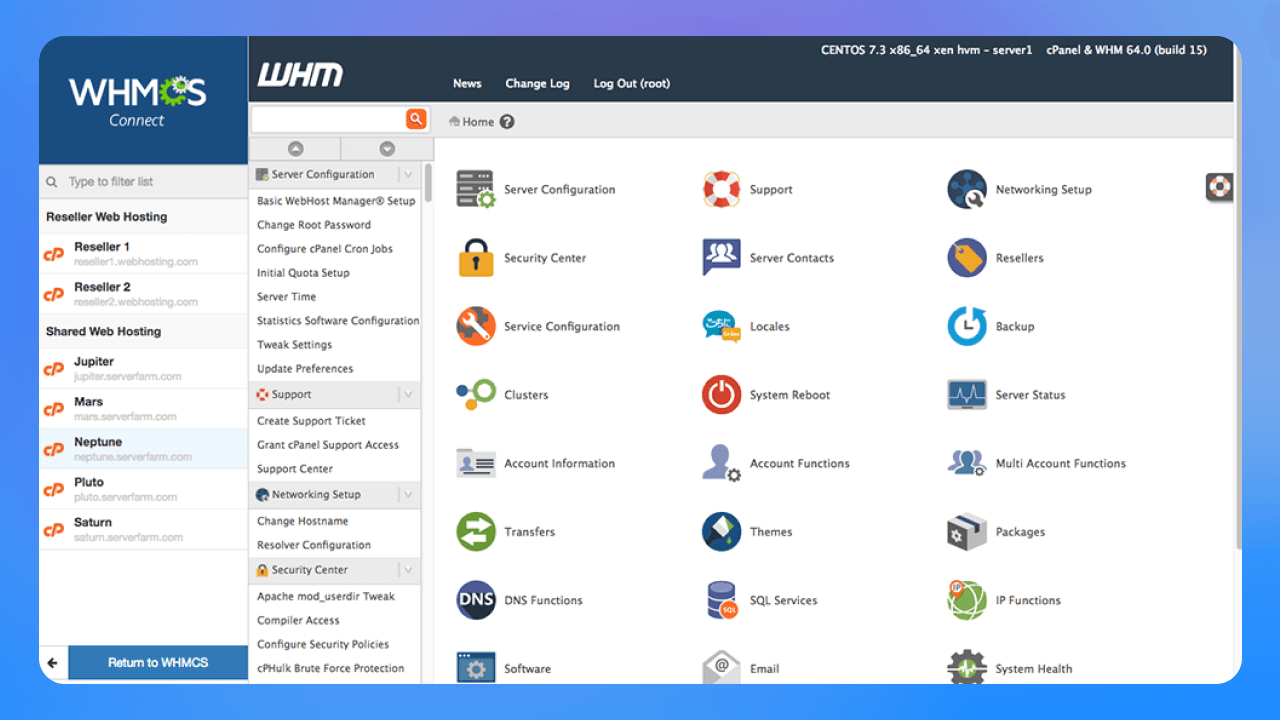This screenshot has height=720, width=1280.
Task: Open Networking Setup icon in main panel
Action: pos(967,189)
